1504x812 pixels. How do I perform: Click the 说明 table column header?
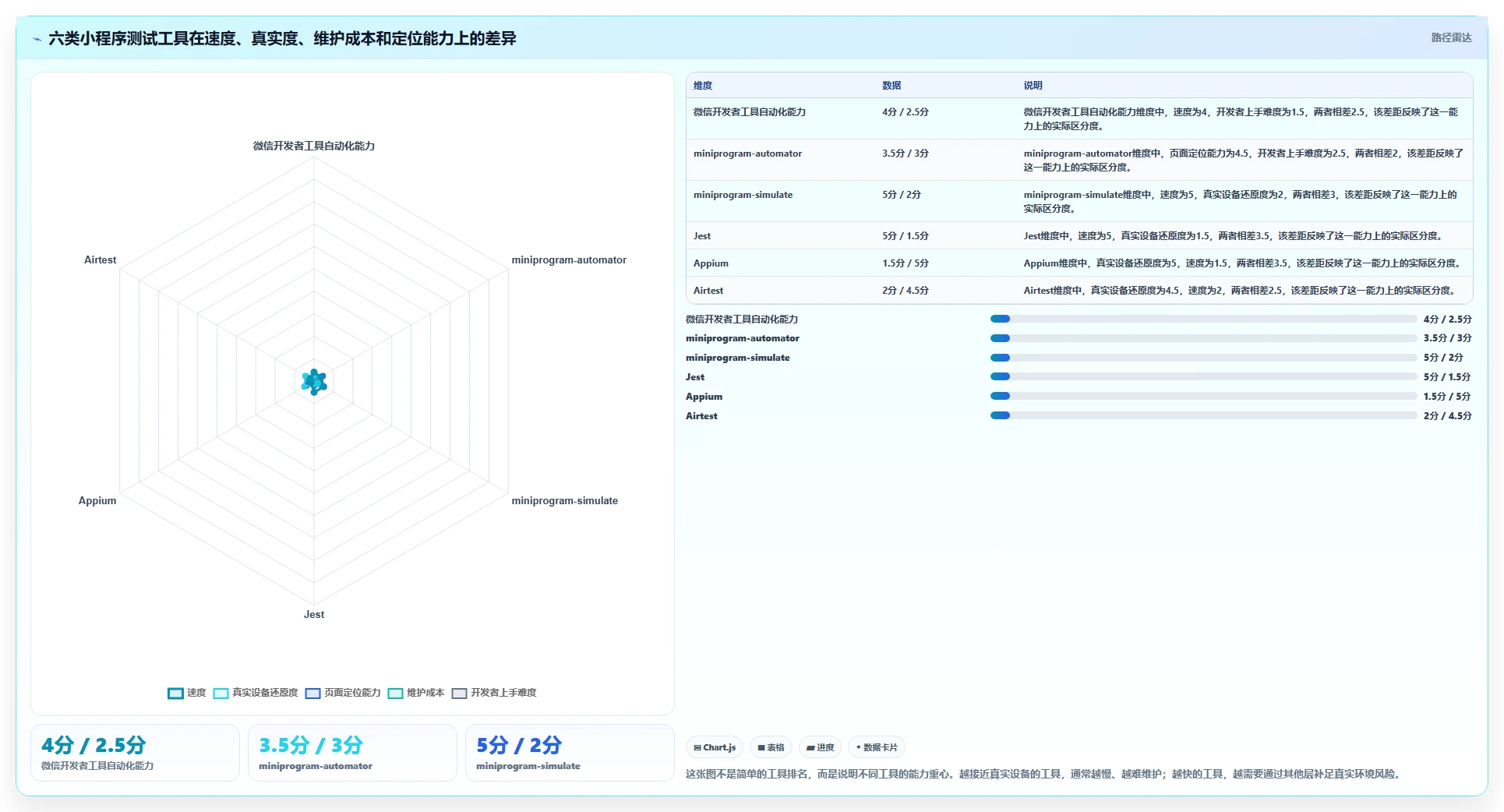coord(1033,86)
